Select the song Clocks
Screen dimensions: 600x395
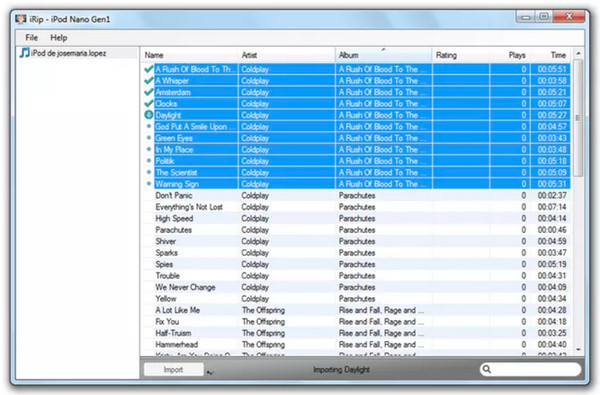pyautogui.click(x=166, y=104)
